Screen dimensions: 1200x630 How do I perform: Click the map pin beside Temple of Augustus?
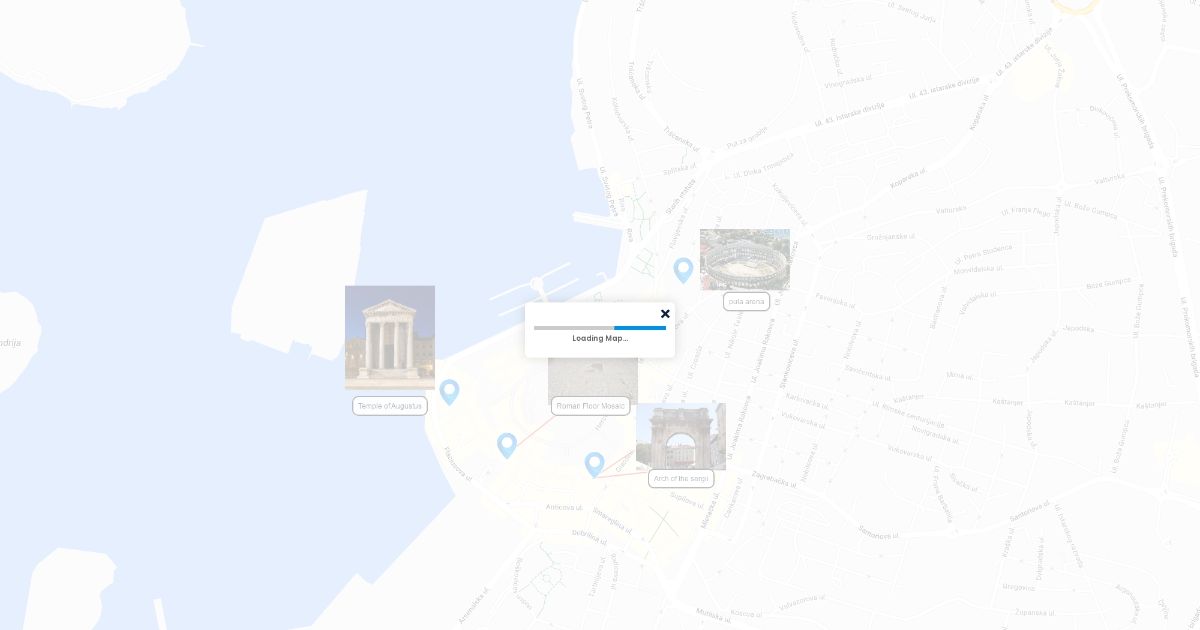coord(449,390)
